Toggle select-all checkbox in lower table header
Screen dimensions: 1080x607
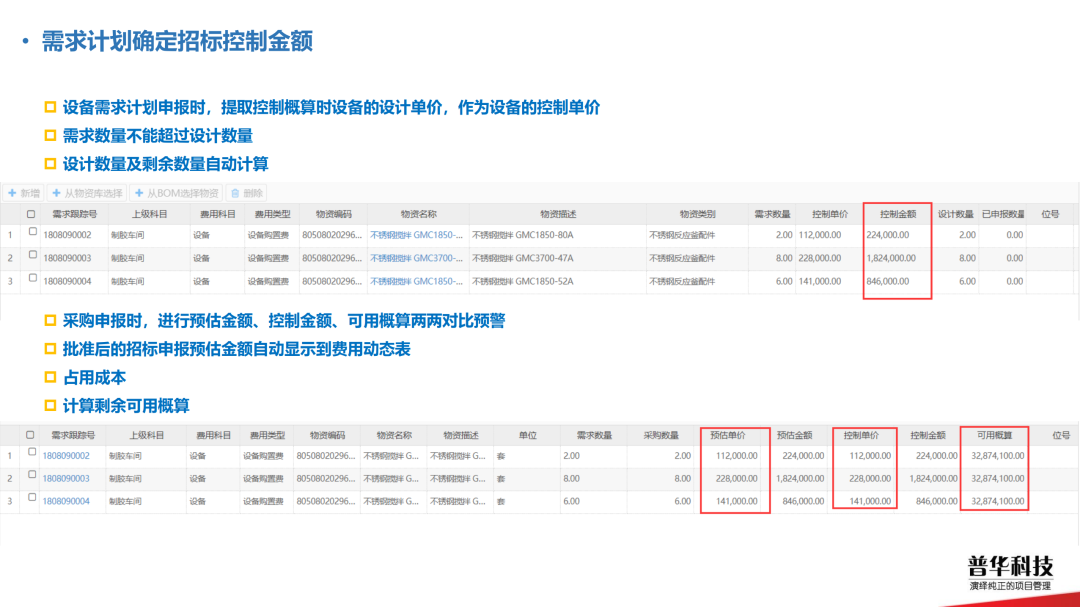click(x=30, y=435)
